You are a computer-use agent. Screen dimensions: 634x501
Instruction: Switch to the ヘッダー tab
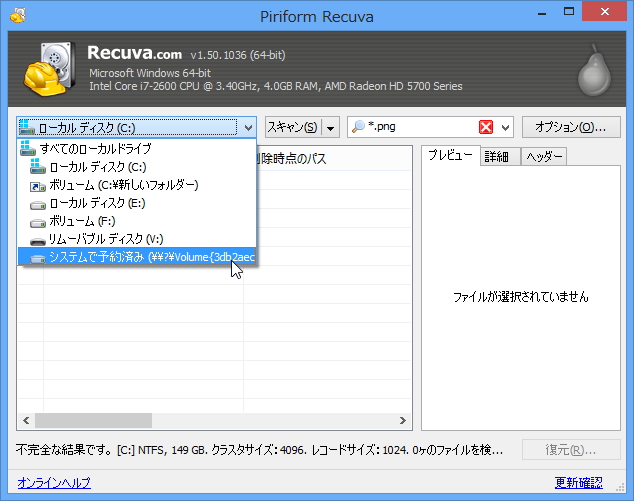pos(544,156)
